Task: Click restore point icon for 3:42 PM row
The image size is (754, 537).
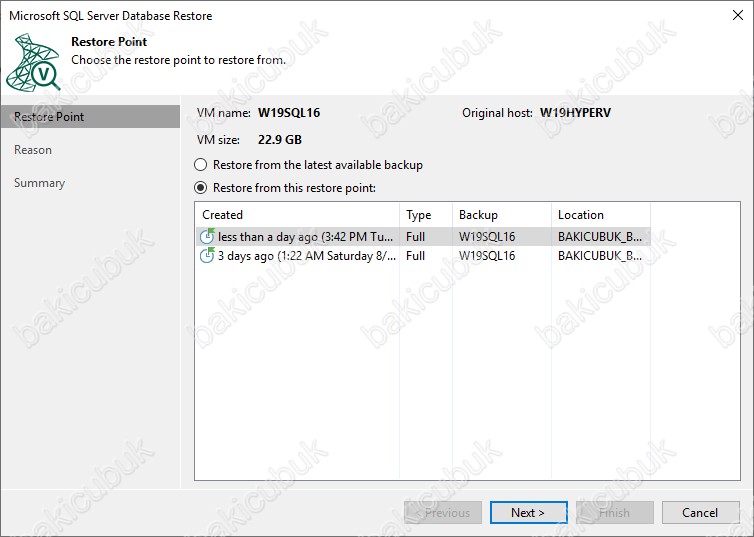Action: (207, 236)
